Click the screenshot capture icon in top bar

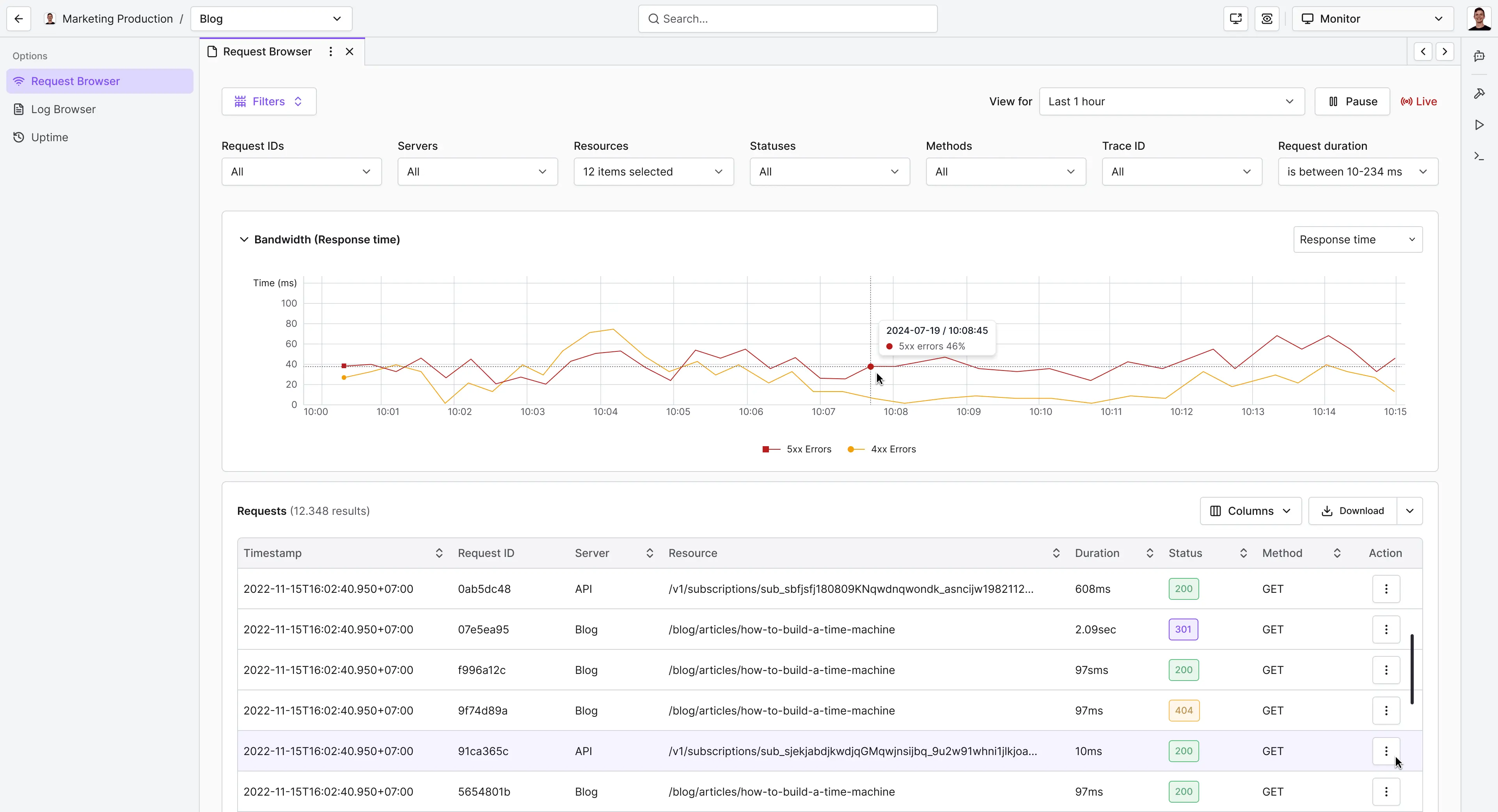pos(1267,19)
